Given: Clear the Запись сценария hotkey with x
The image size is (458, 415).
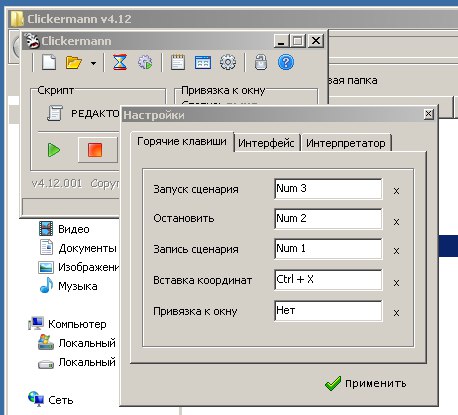Looking at the screenshot, I should [x=396, y=251].
